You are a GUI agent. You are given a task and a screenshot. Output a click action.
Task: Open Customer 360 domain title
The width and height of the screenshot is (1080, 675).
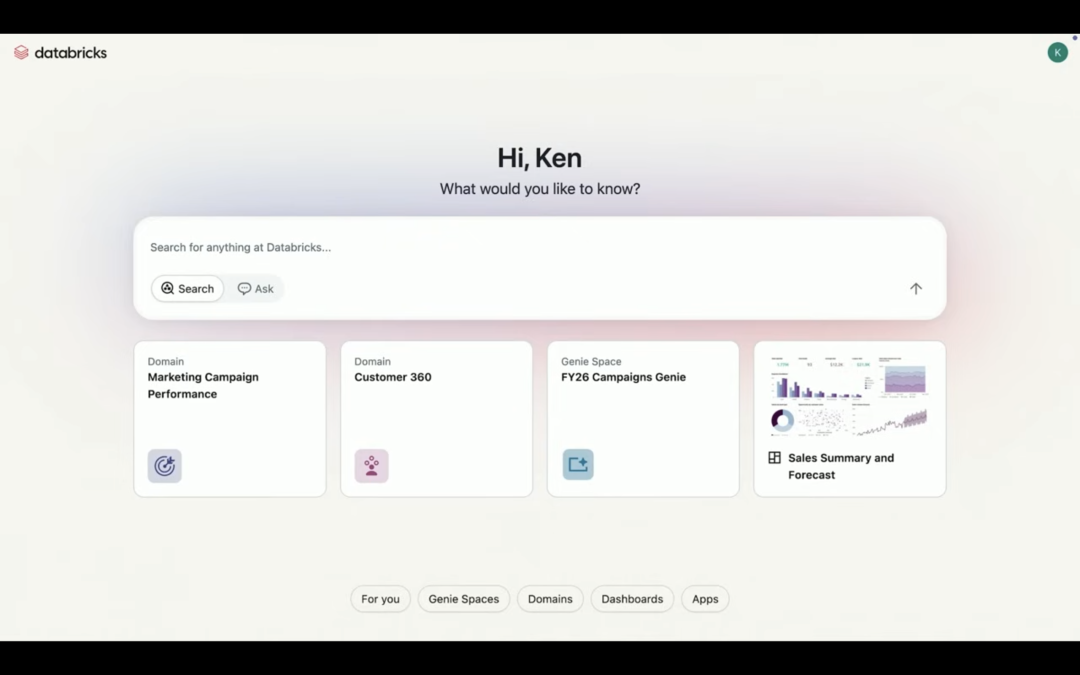pyautogui.click(x=393, y=377)
